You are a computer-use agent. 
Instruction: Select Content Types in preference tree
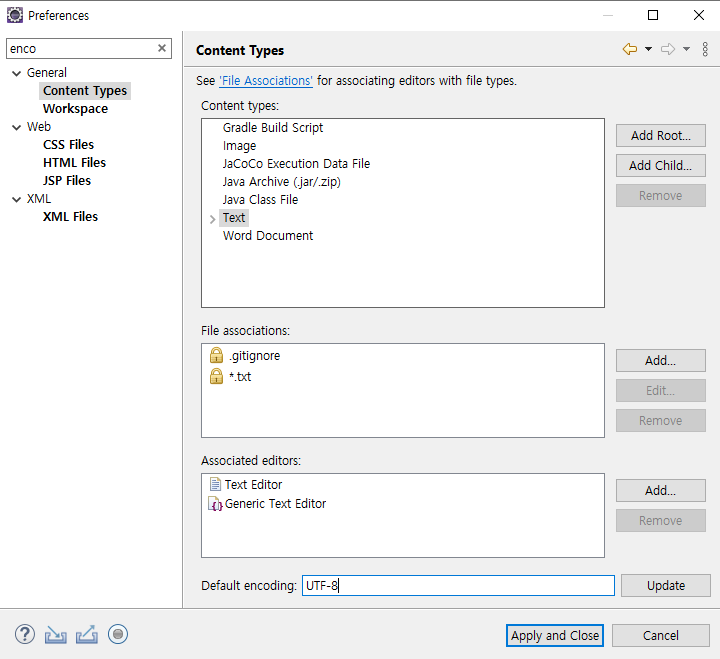click(x=85, y=90)
